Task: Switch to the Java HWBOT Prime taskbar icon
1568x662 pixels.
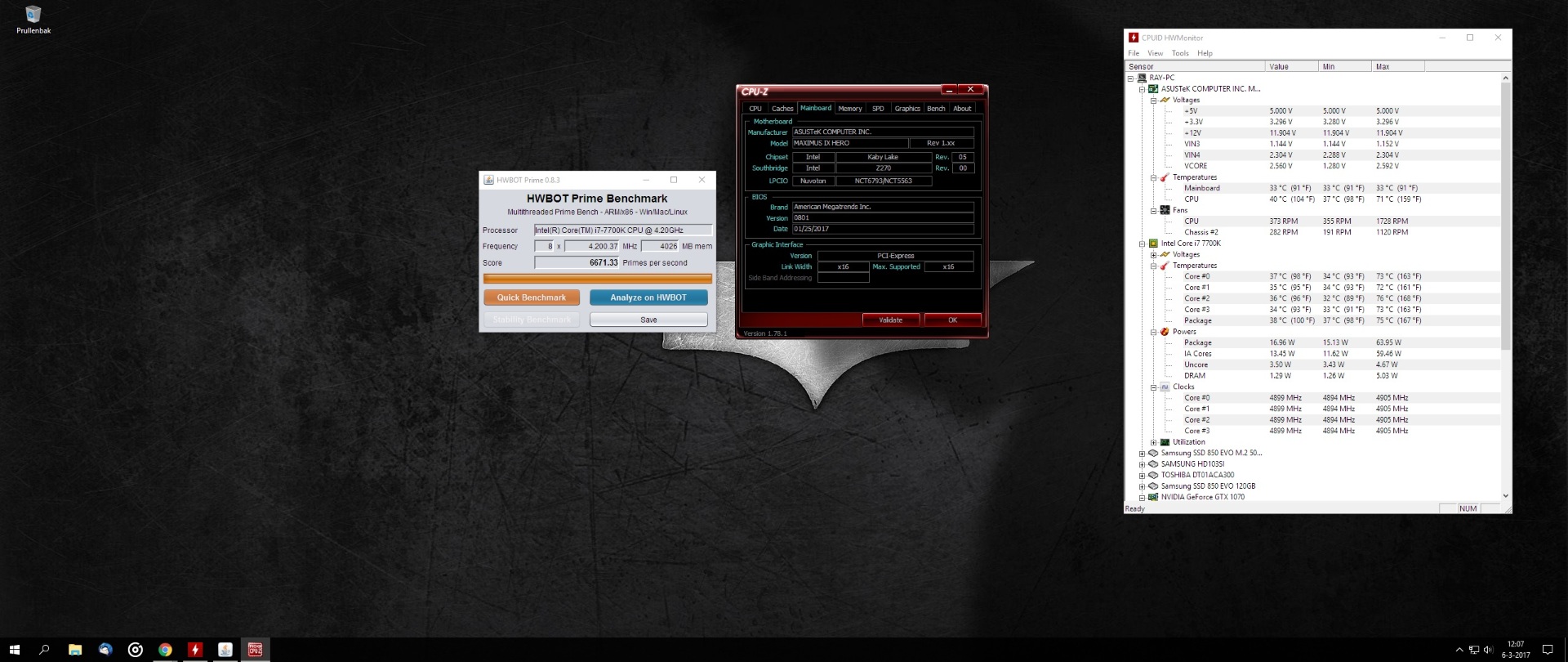Action: 225,650
